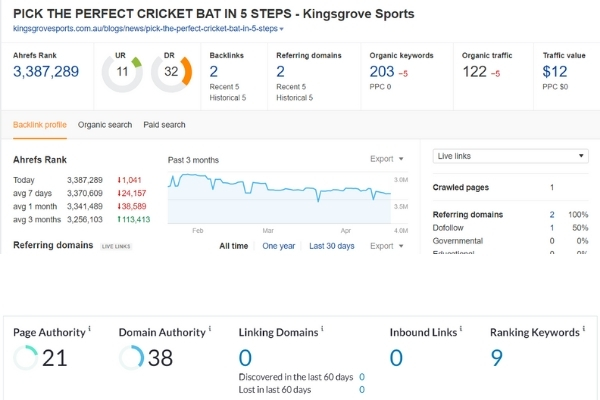Image resolution: width=600 pixels, height=400 pixels.
Task: Click the Discovered in last 60 days count
Action: [x=362, y=377]
